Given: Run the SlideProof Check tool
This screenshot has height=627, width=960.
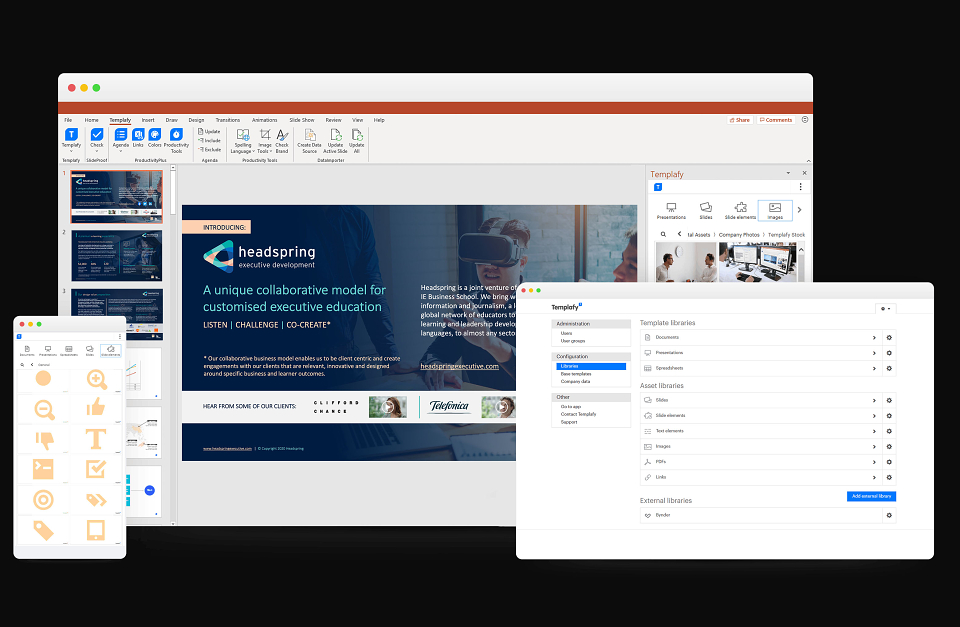Looking at the screenshot, I should tap(97, 138).
